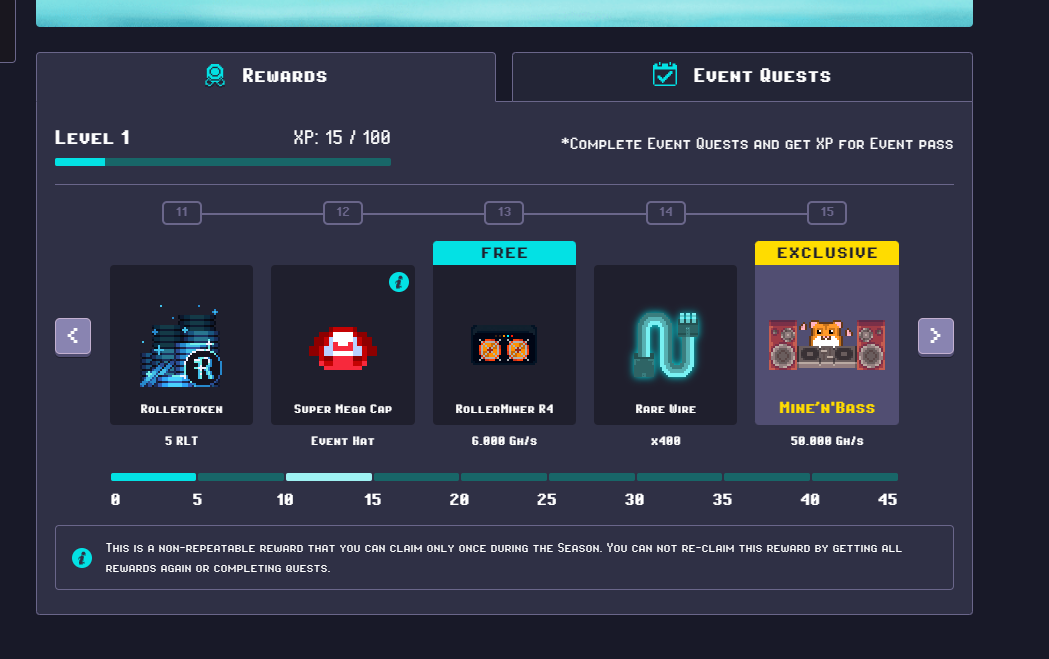
Task: Click the 20-25 pagination segment
Action: pos(504,477)
